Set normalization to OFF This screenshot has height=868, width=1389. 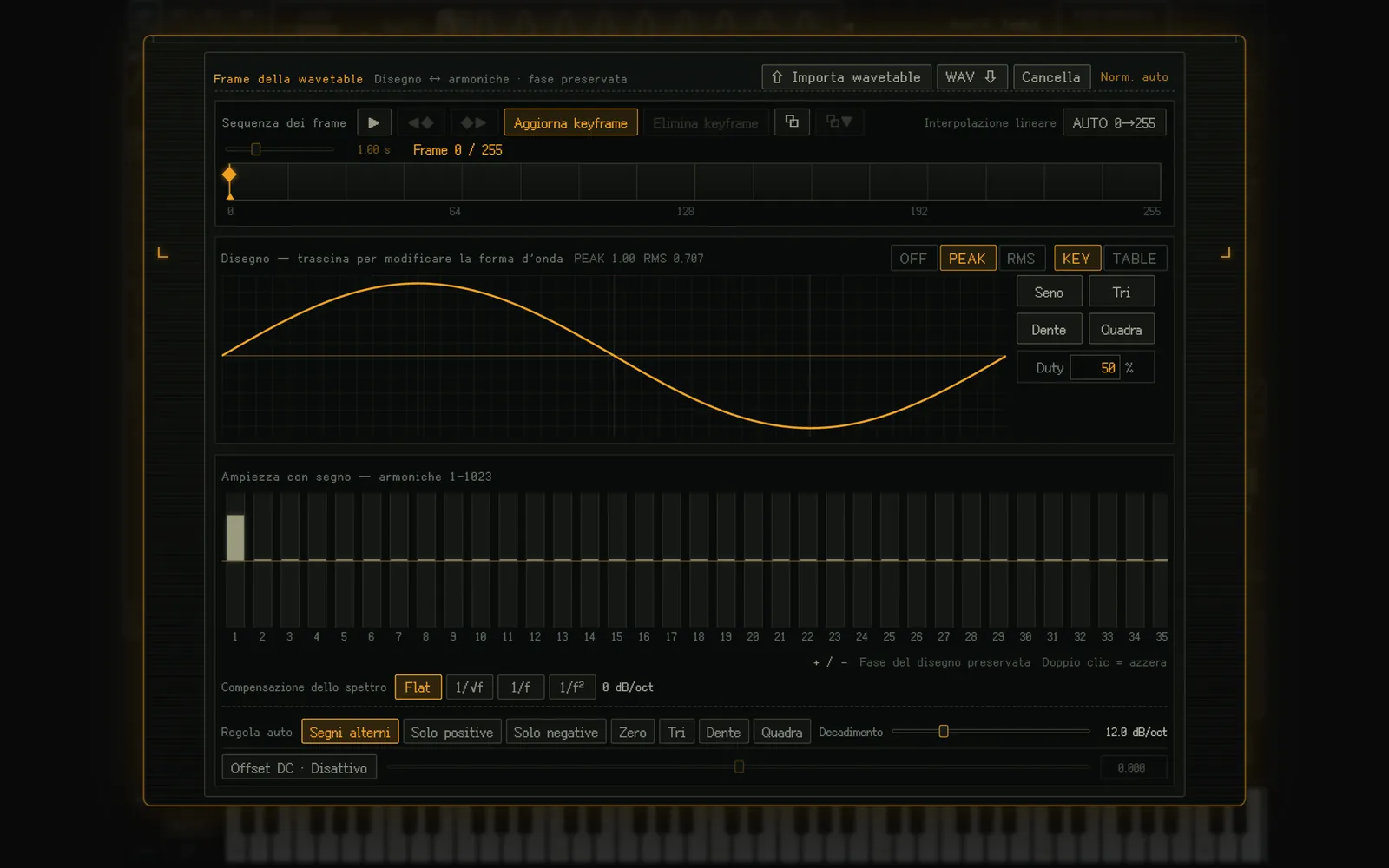pos(913,259)
